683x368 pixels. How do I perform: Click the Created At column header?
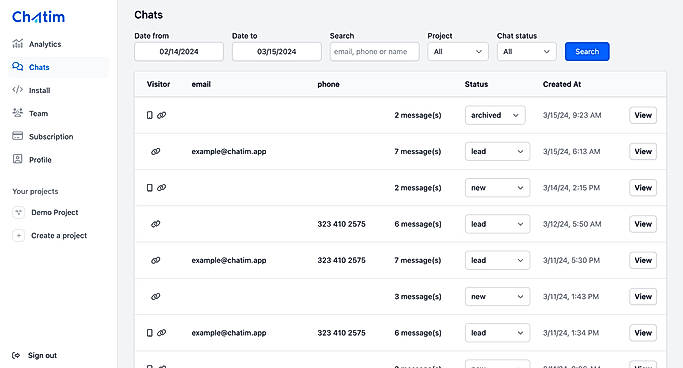coord(562,84)
